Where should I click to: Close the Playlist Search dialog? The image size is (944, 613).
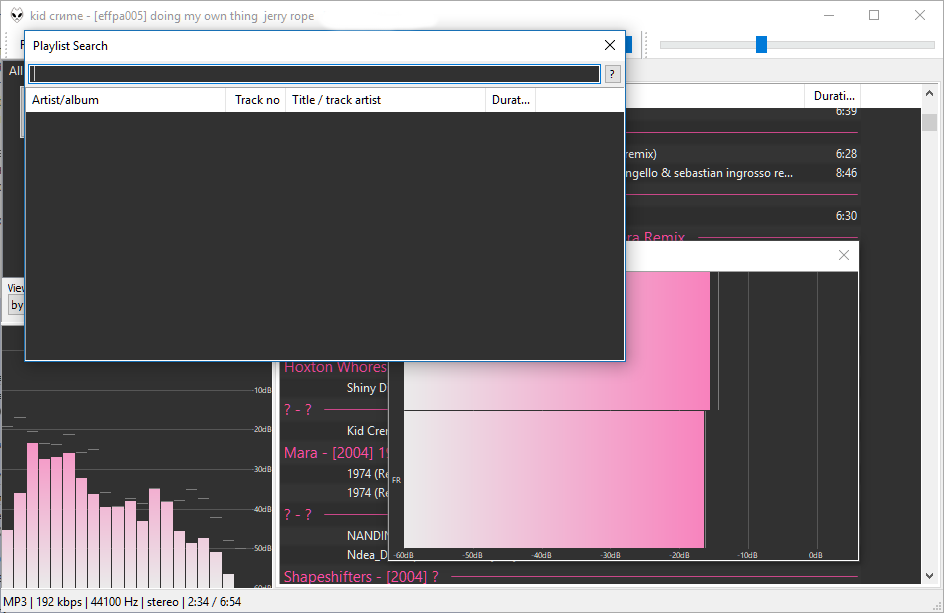pos(609,46)
